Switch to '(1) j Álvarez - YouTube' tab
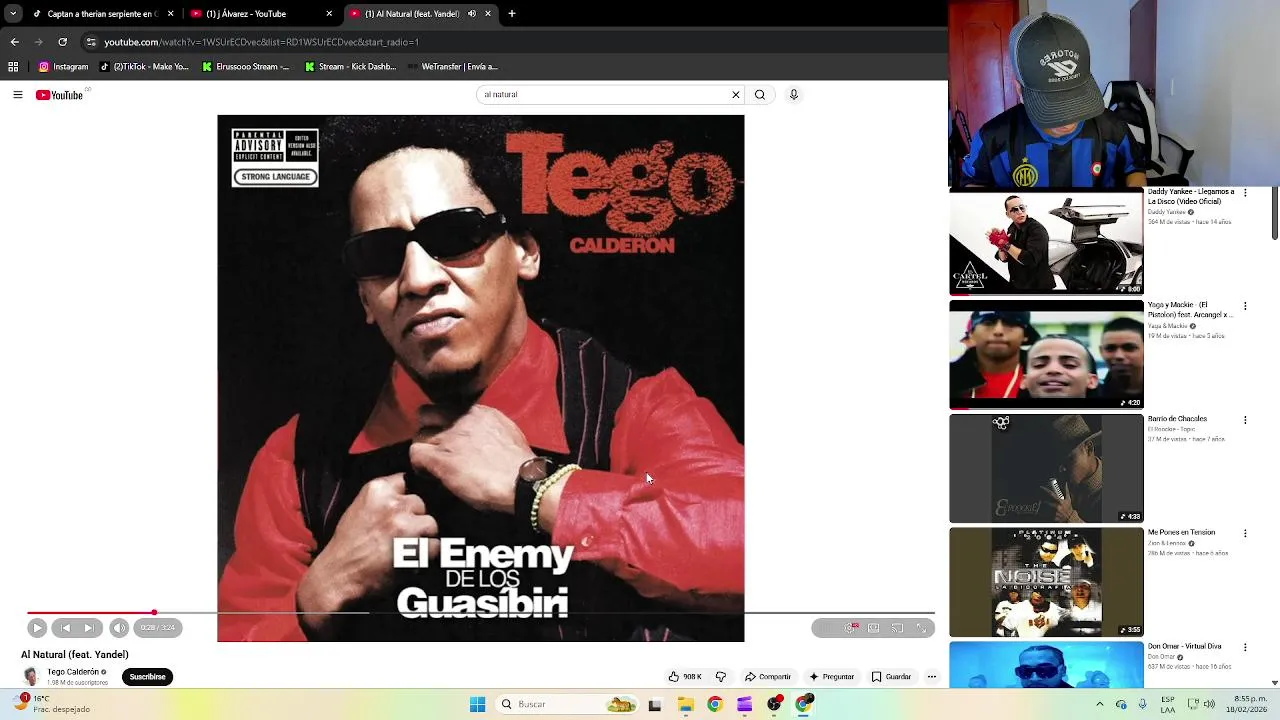 tap(262, 14)
